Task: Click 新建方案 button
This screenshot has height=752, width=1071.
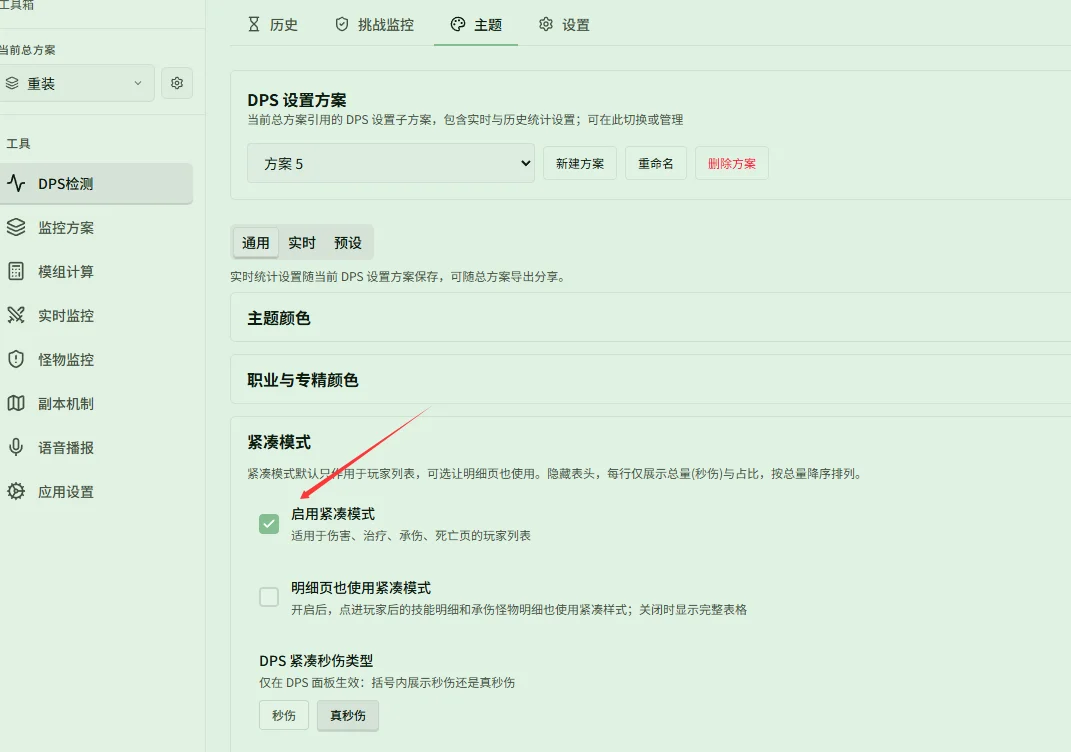Action: click(x=580, y=163)
